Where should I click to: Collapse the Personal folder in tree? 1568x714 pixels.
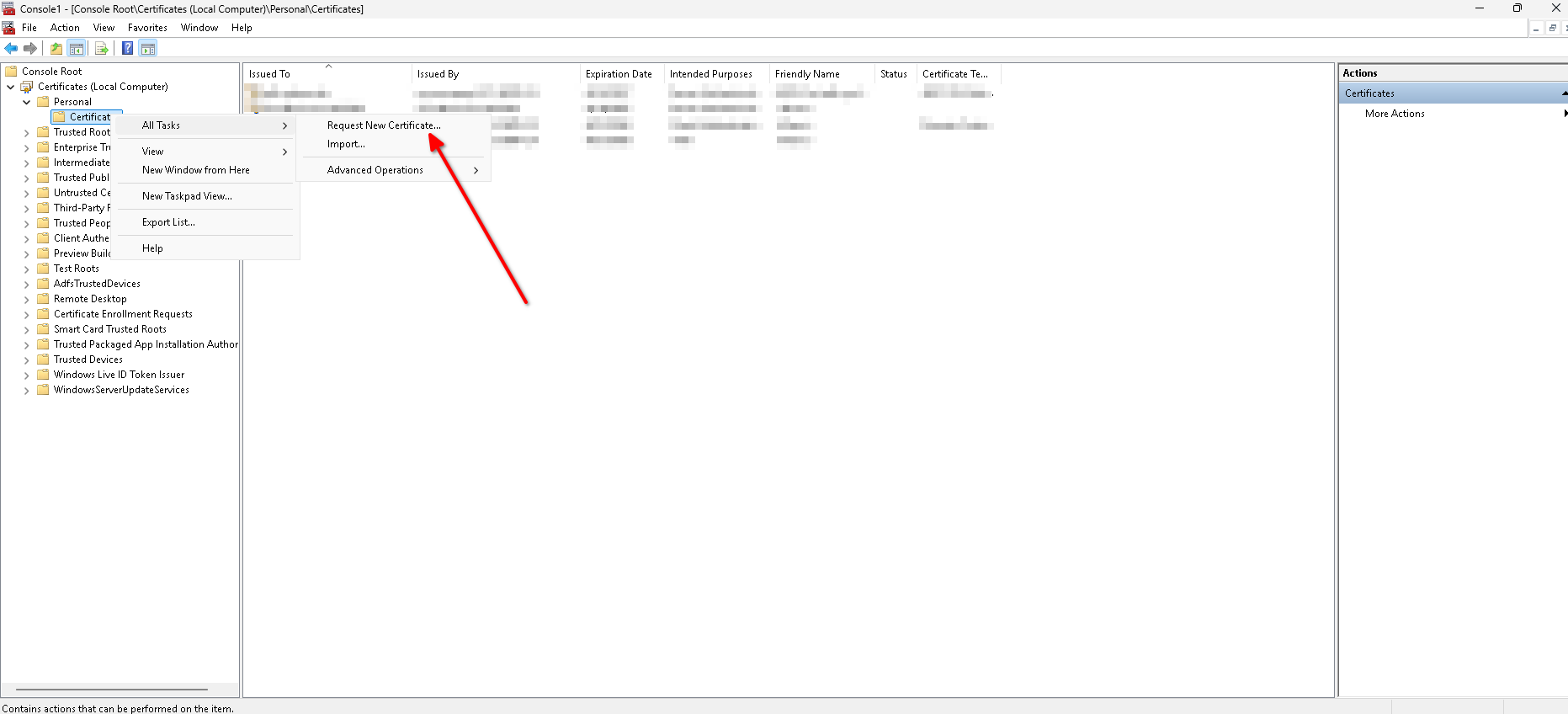pos(26,102)
